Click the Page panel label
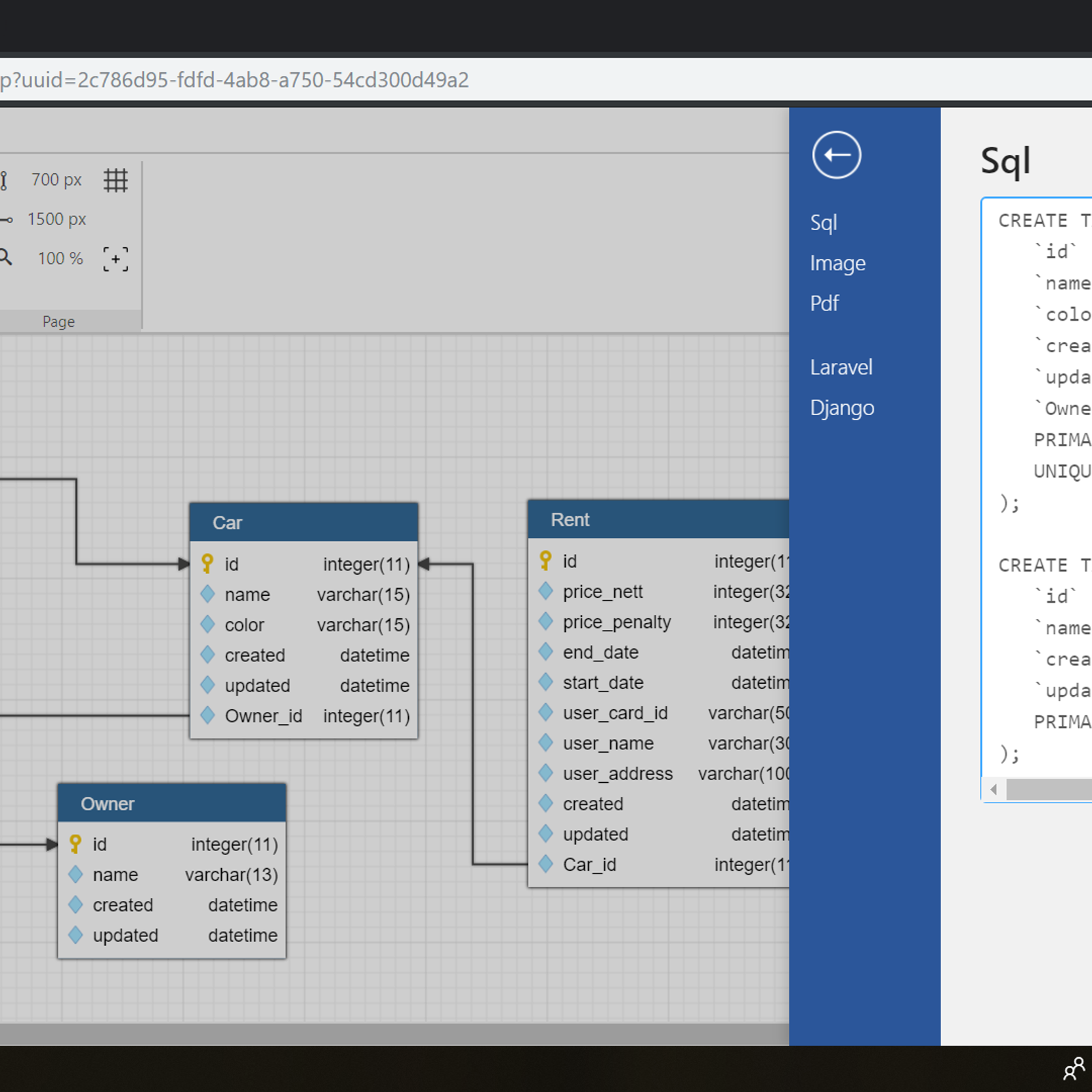Image resolution: width=1092 pixels, height=1092 pixels. tap(59, 321)
